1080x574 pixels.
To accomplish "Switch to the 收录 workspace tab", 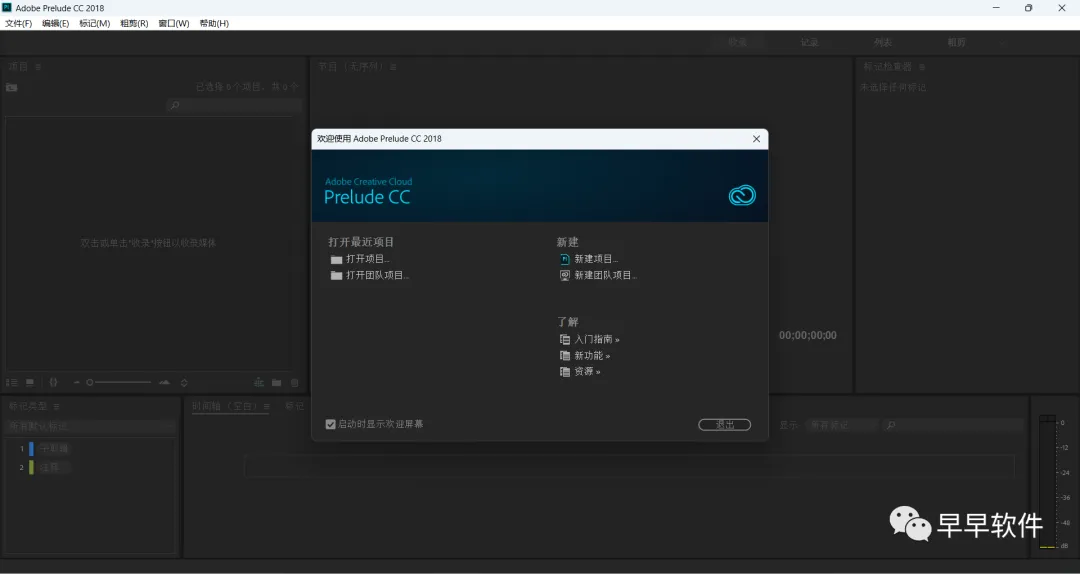I will 738,43.
